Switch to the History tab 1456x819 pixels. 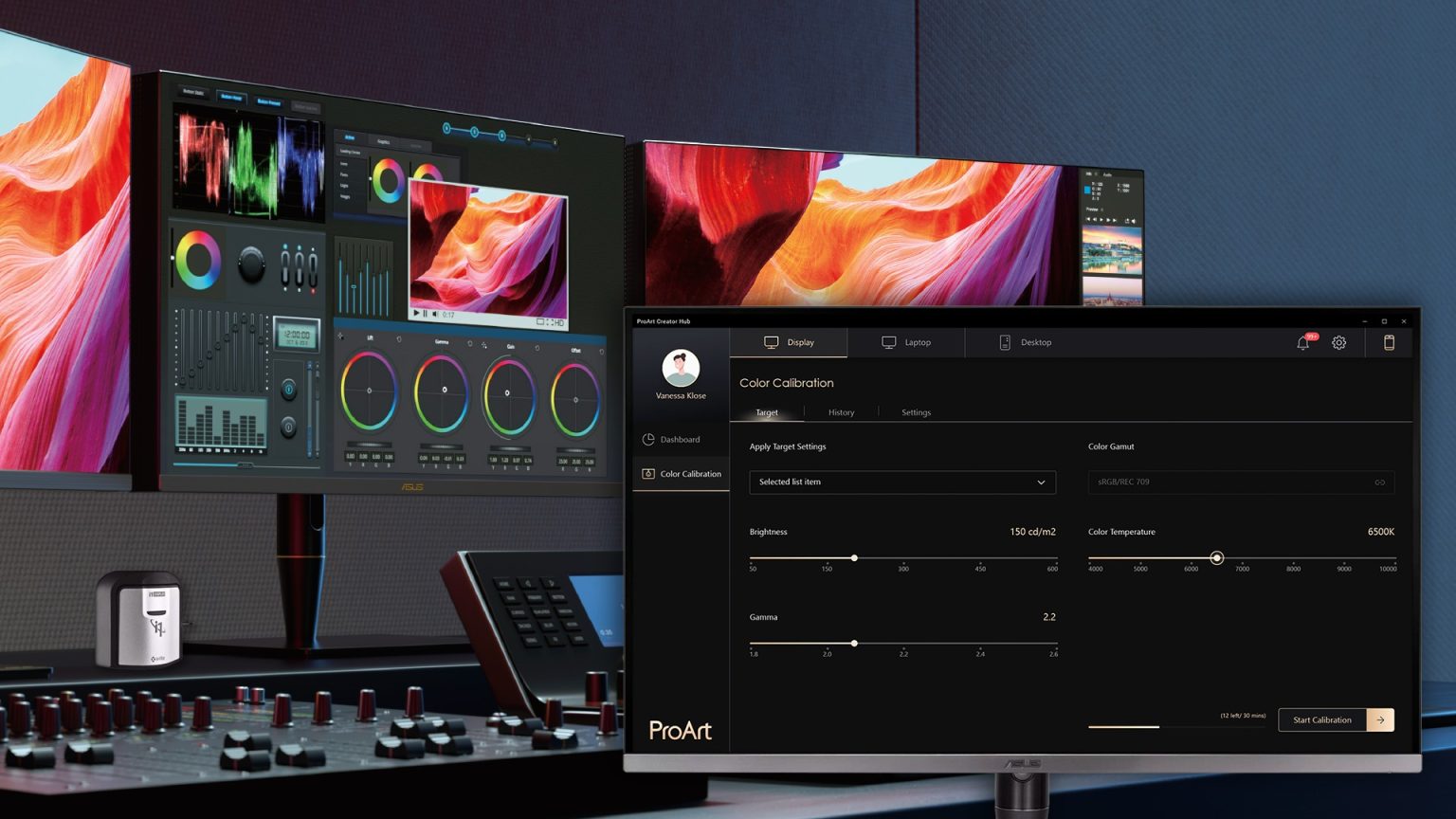[841, 412]
